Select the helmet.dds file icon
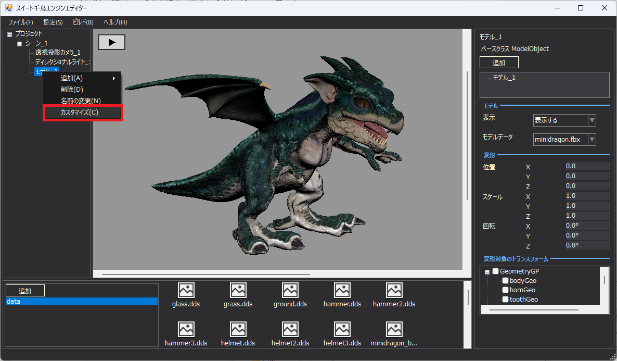The height and width of the screenshot is (361, 617). 238,329
